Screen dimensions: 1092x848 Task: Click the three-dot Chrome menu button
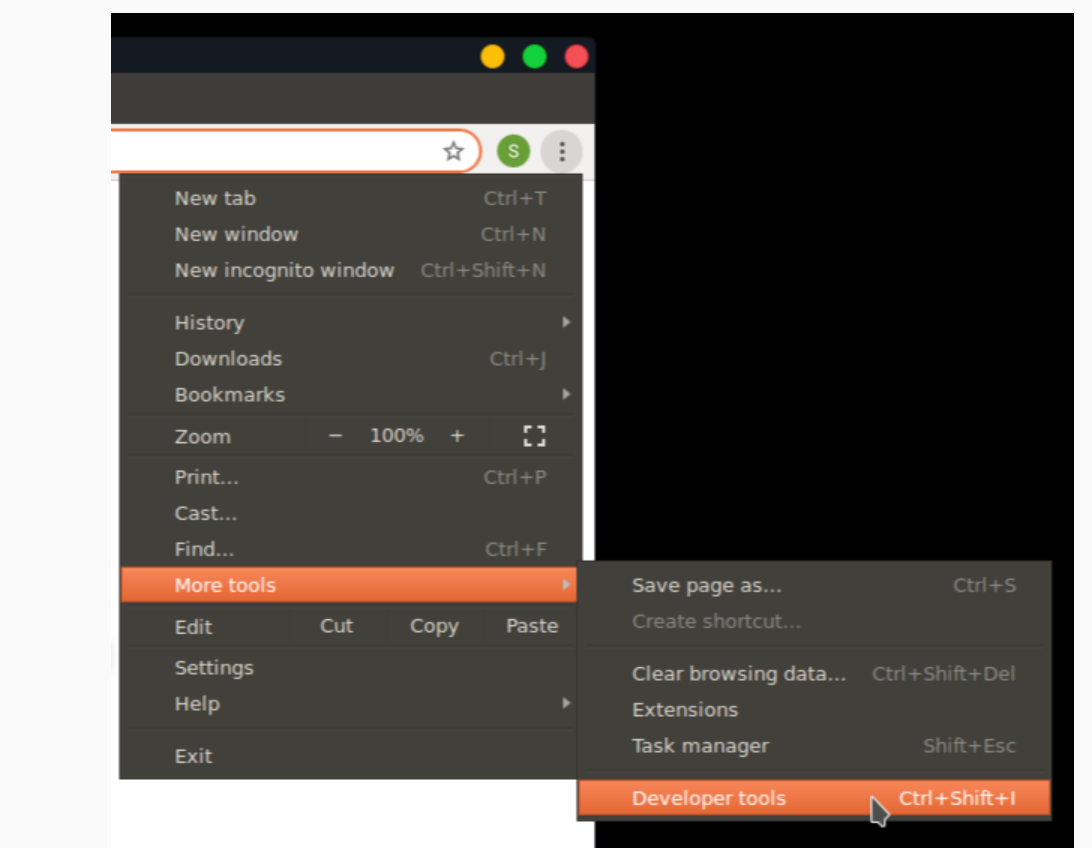pyautogui.click(x=562, y=151)
